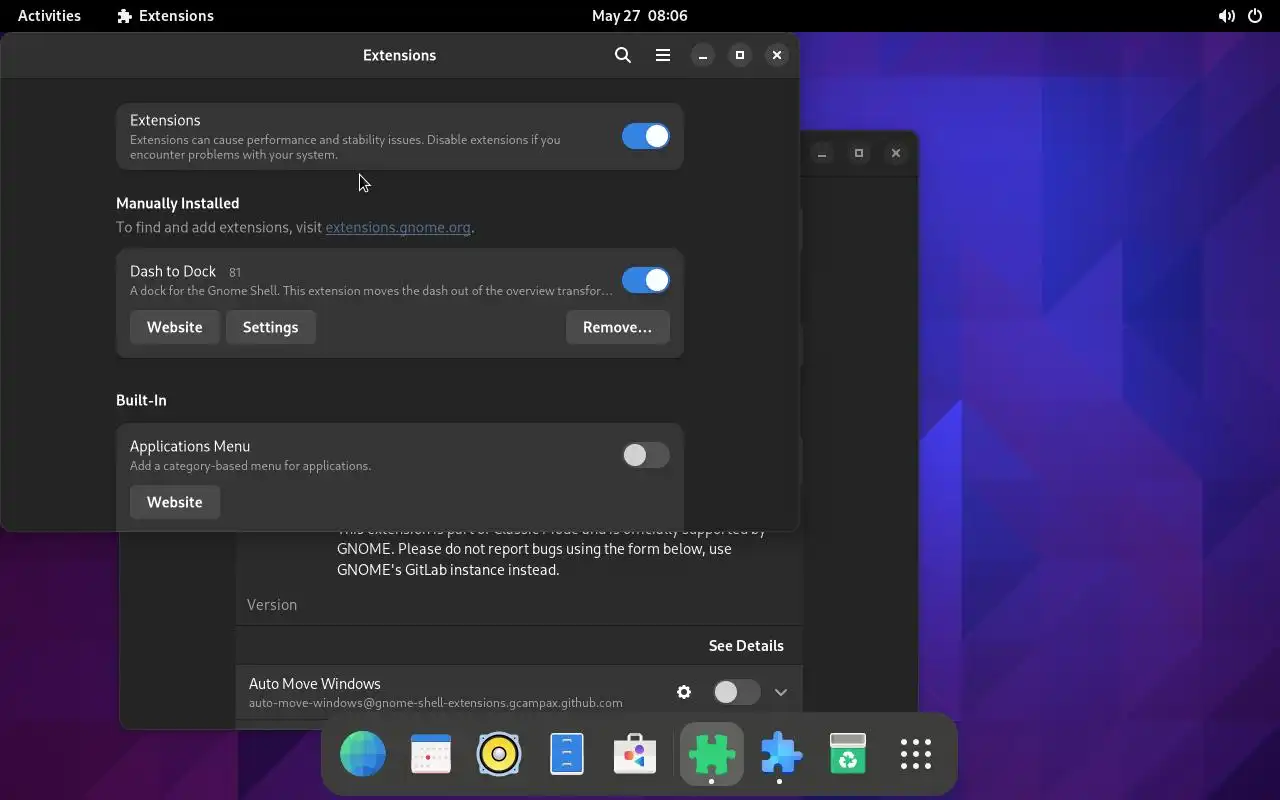Open Auto Move Windows gear settings
This screenshot has height=800, width=1280.
coord(684,692)
